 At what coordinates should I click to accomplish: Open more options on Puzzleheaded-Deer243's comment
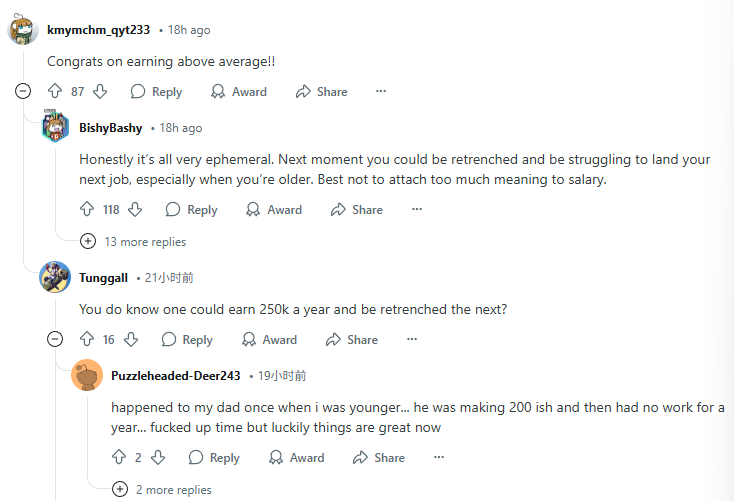(439, 457)
